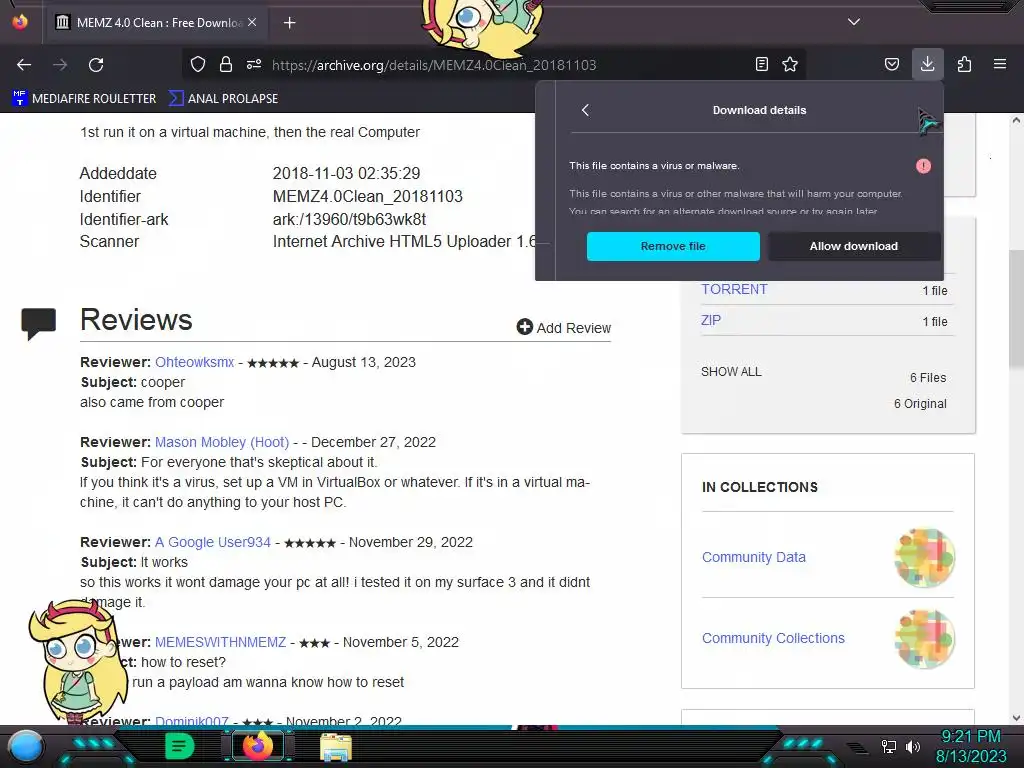
Task: Open network tray icon
Action: tap(889, 746)
